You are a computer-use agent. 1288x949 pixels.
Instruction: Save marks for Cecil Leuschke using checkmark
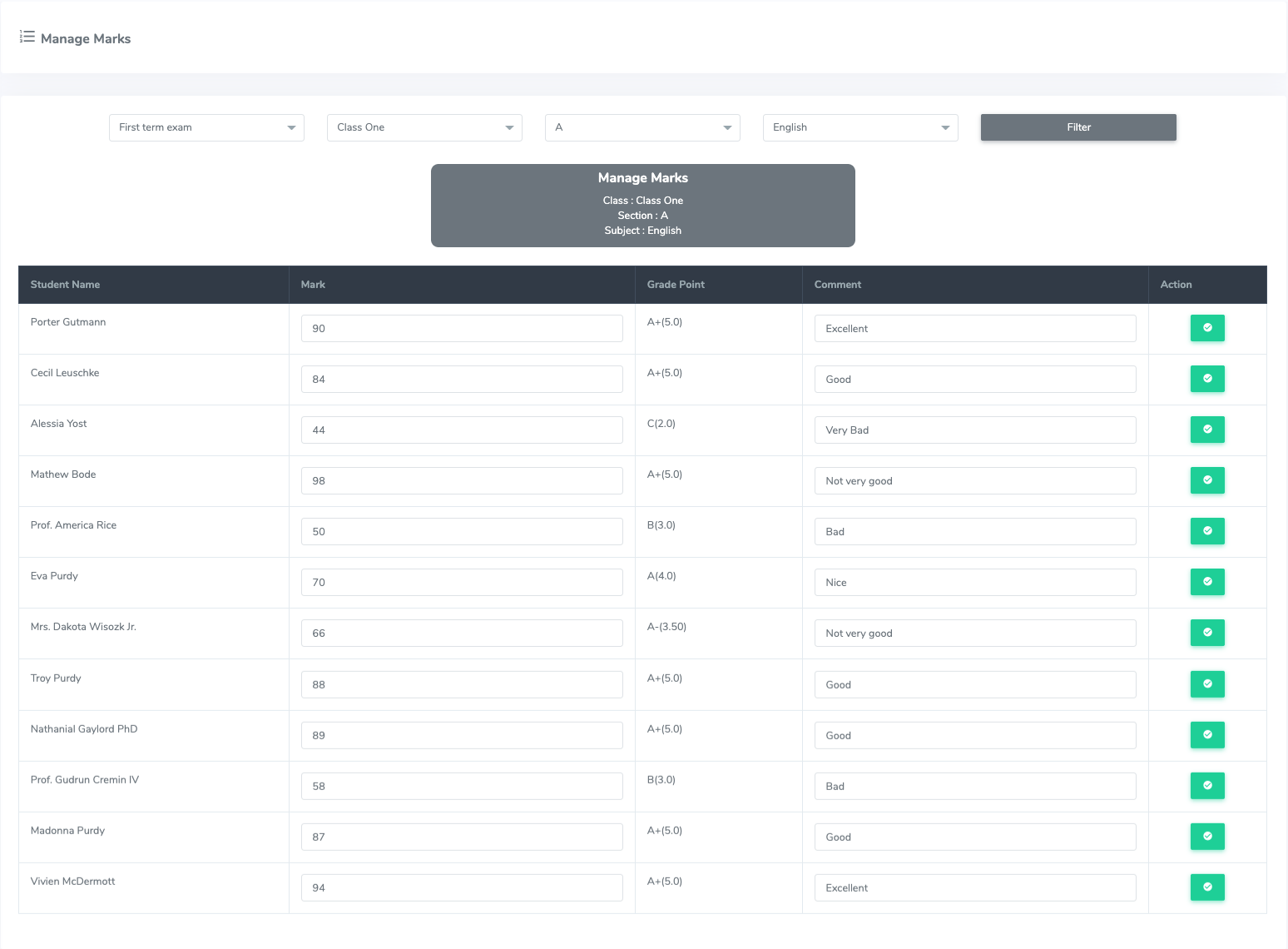pos(1207,379)
